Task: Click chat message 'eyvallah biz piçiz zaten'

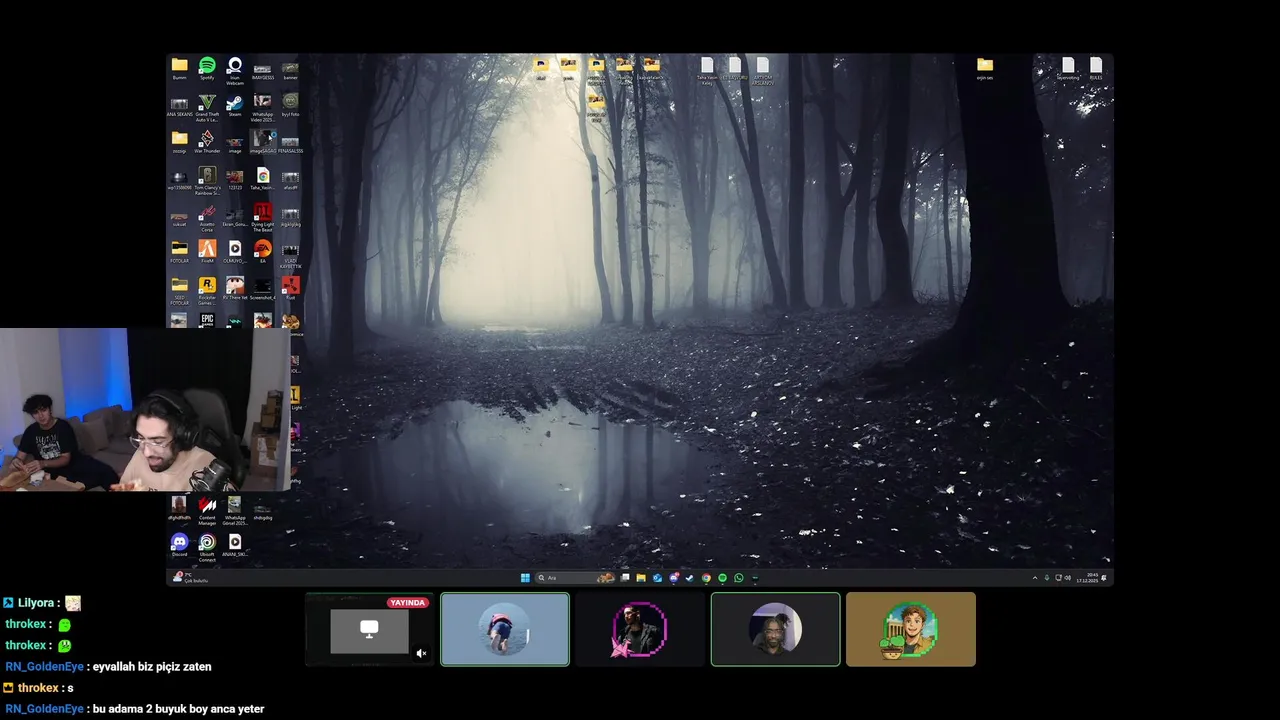Action: point(152,667)
